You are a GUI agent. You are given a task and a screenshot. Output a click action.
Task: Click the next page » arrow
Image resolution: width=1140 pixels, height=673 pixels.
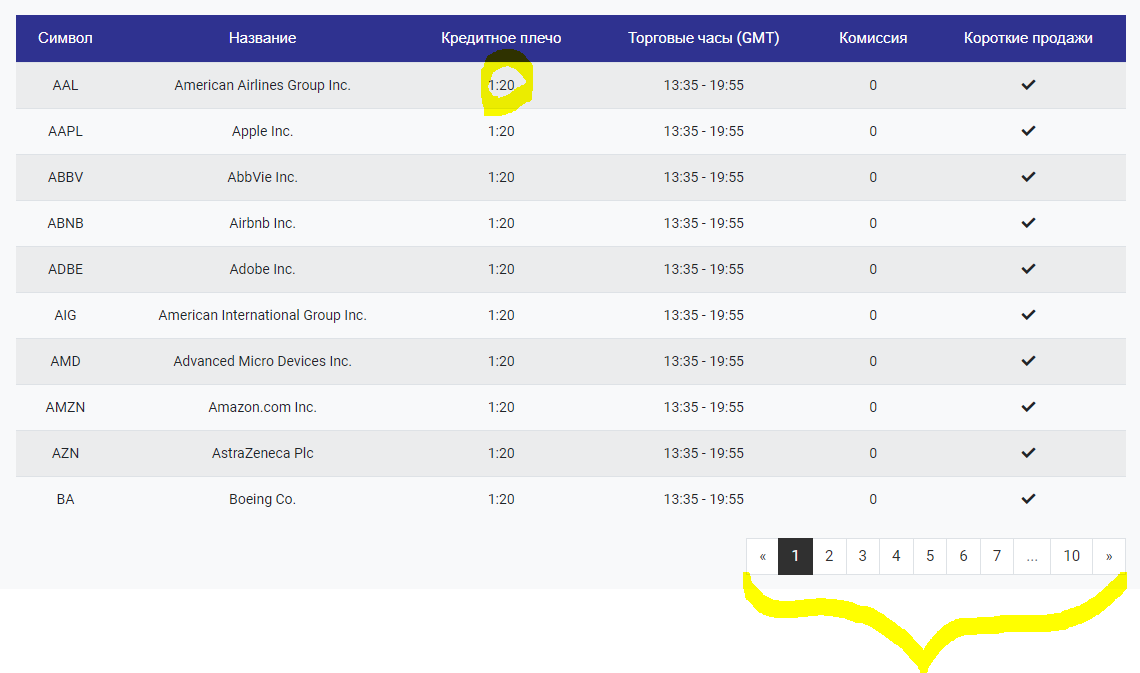tap(1109, 556)
